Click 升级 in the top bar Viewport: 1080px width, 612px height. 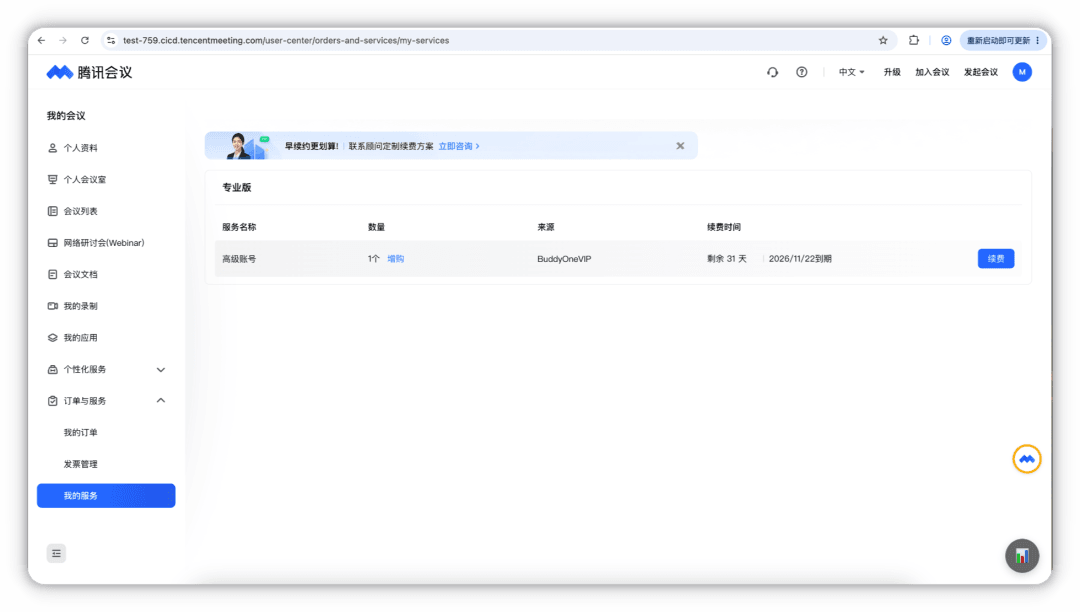[892, 72]
